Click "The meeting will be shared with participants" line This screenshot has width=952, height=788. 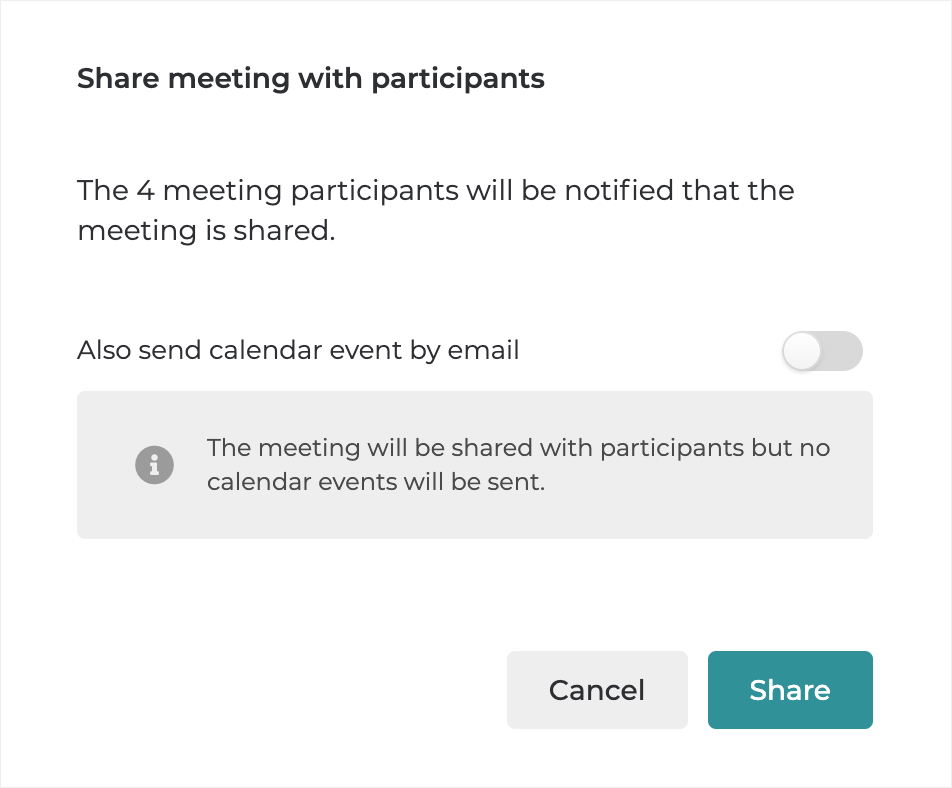[x=518, y=447]
